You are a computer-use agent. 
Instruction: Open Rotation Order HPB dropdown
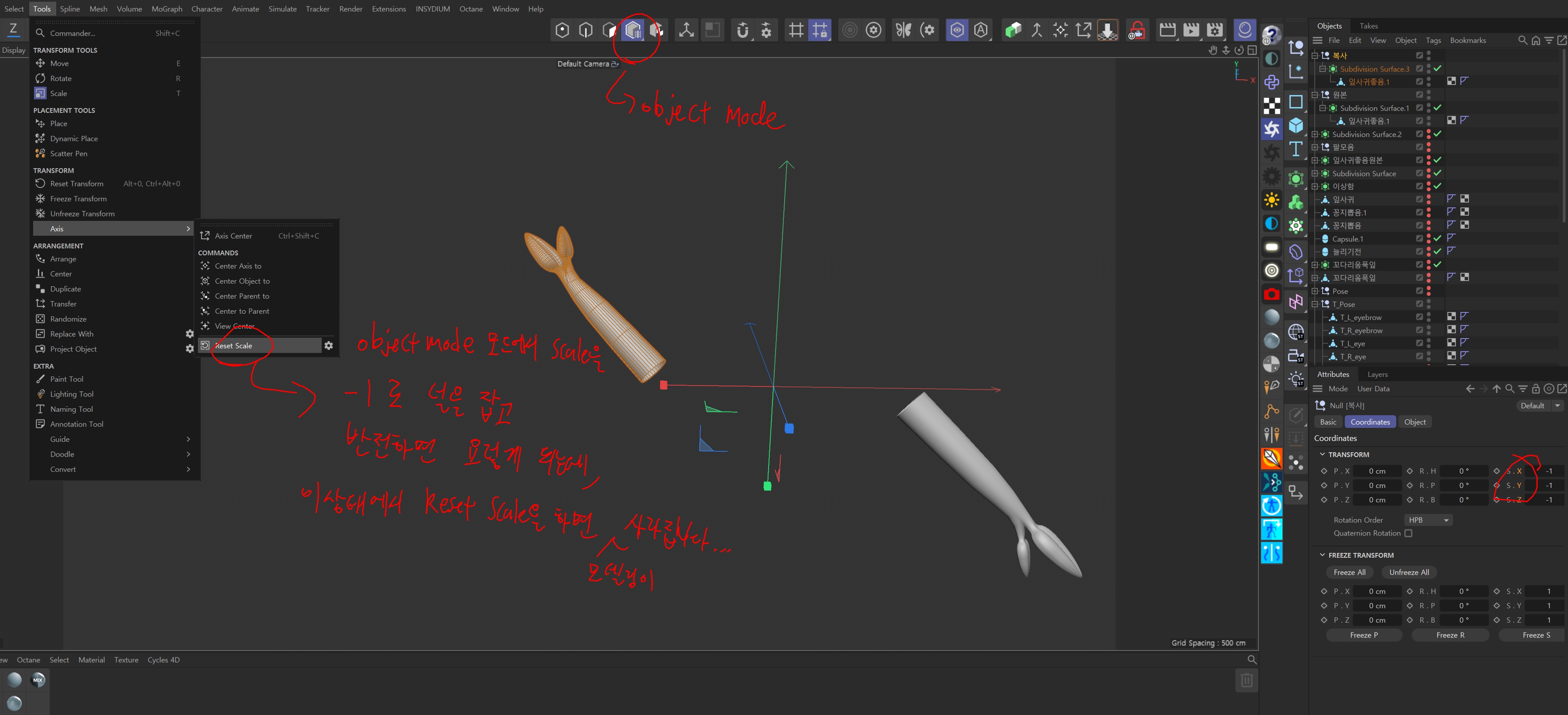(1428, 520)
